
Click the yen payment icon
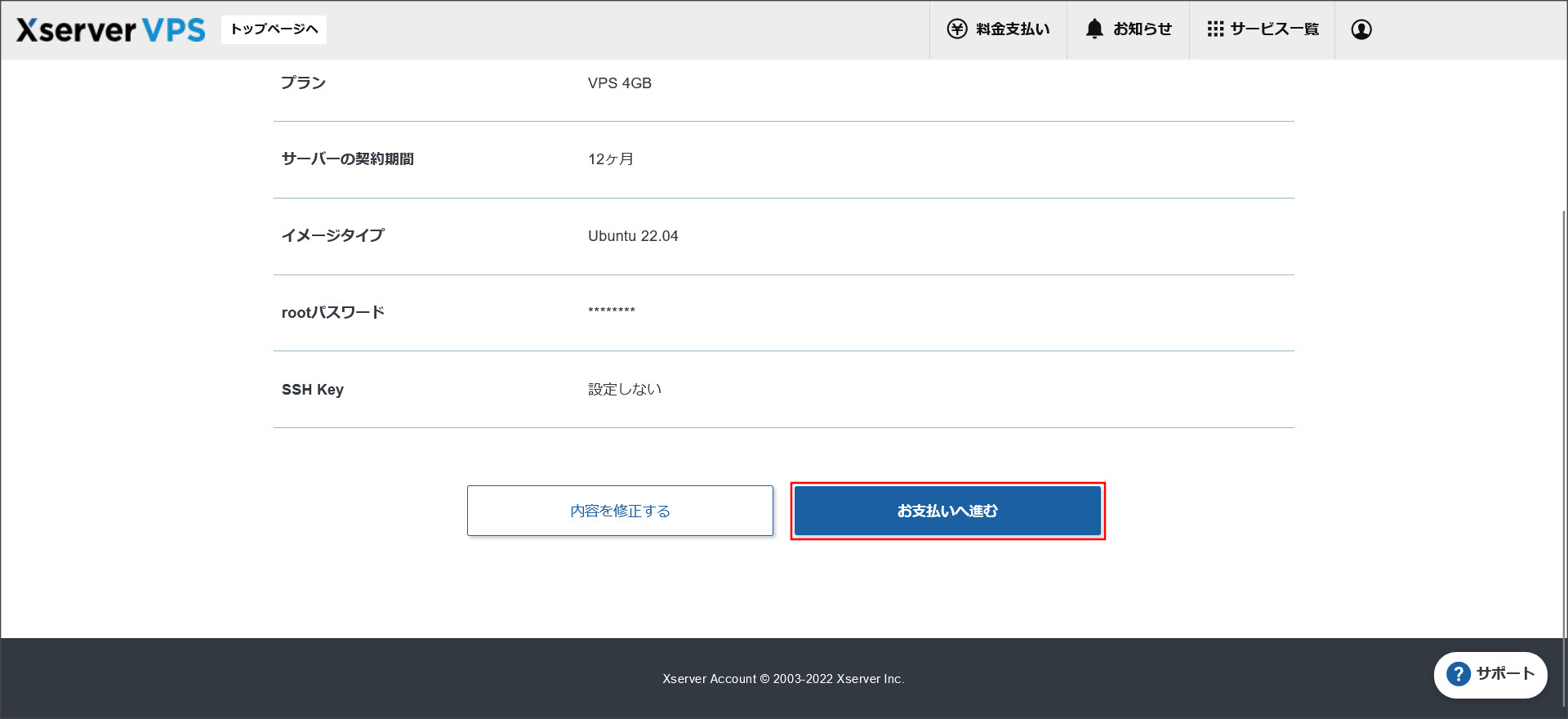[956, 29]
